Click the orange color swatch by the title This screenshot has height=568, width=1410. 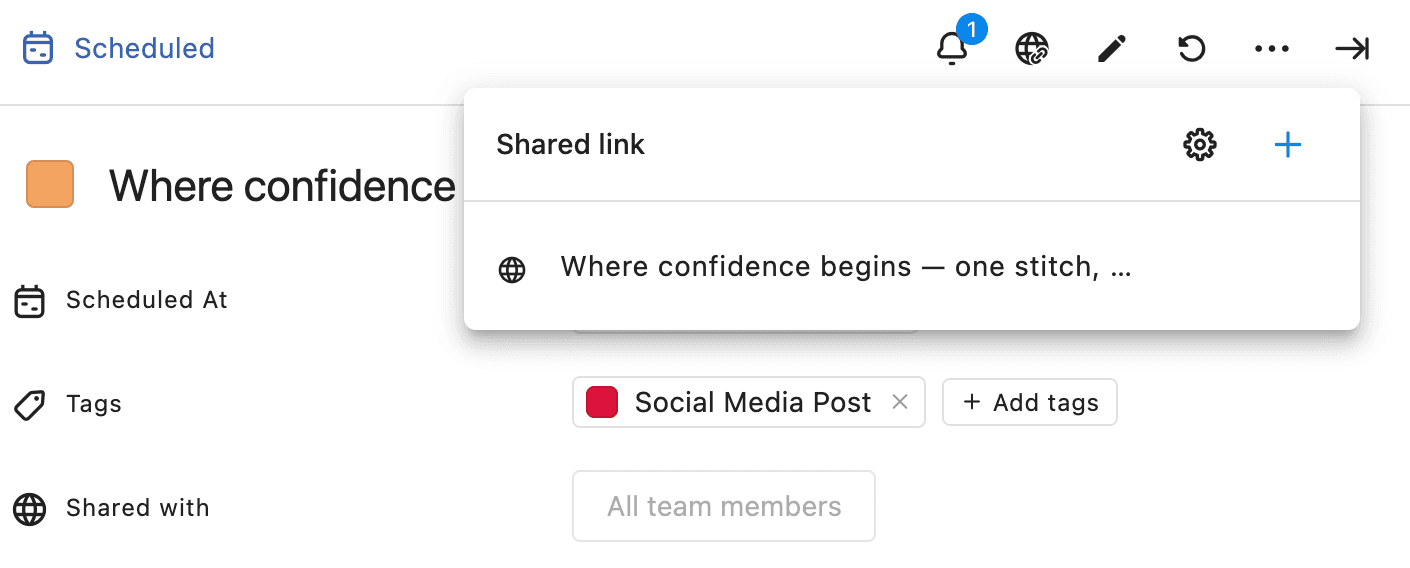pos(50,184)
